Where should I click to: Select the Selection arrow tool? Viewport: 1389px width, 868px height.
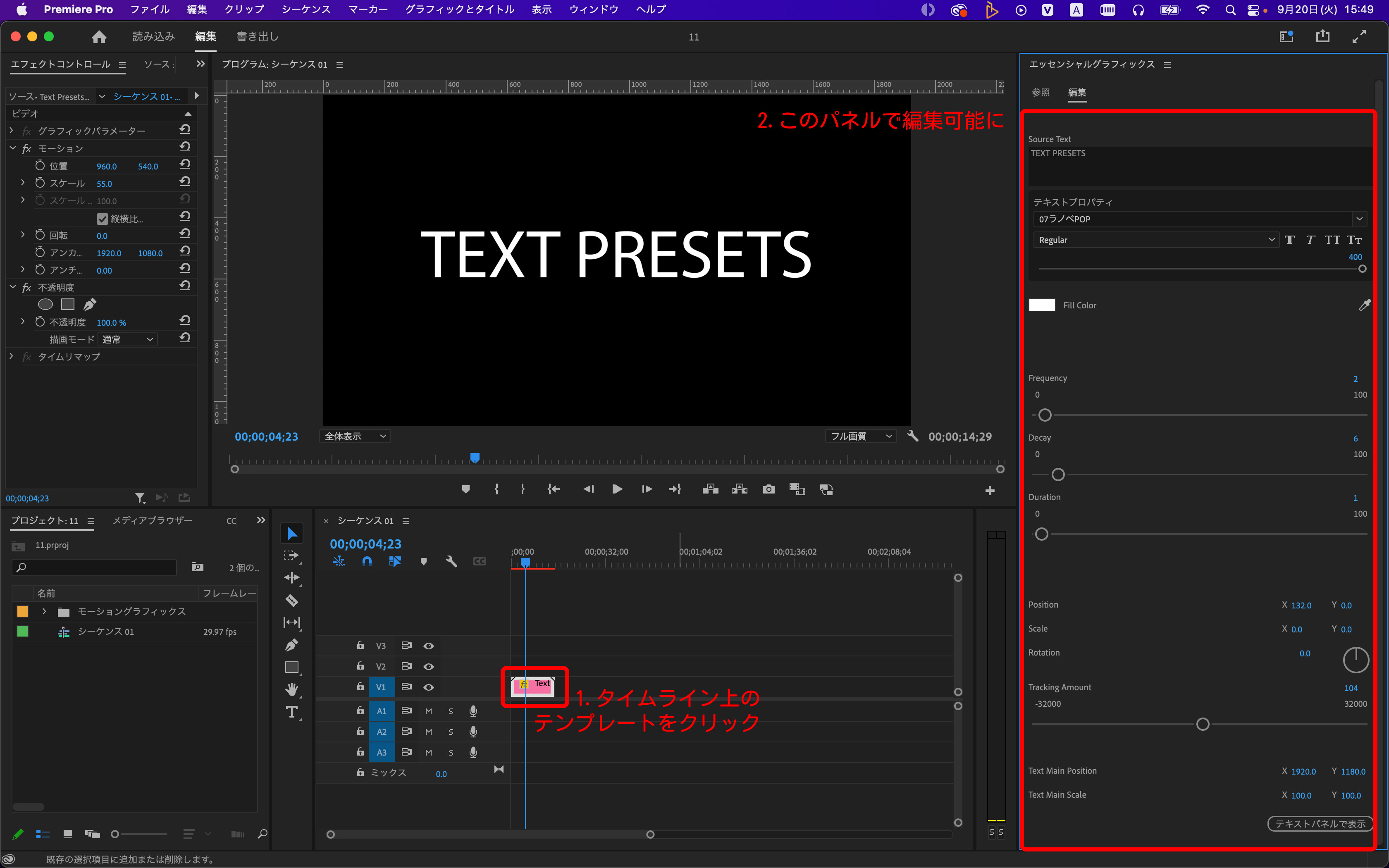pyautogui.click(x=291, y=533)
